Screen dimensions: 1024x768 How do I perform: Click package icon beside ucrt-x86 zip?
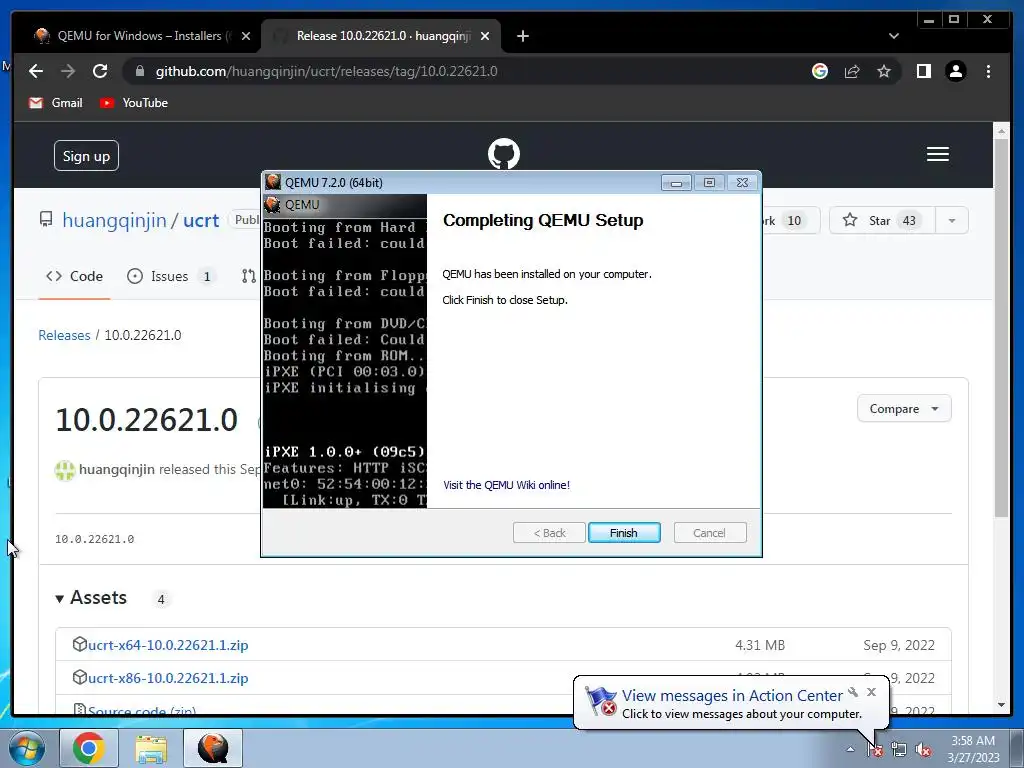(x=79, y=677)
